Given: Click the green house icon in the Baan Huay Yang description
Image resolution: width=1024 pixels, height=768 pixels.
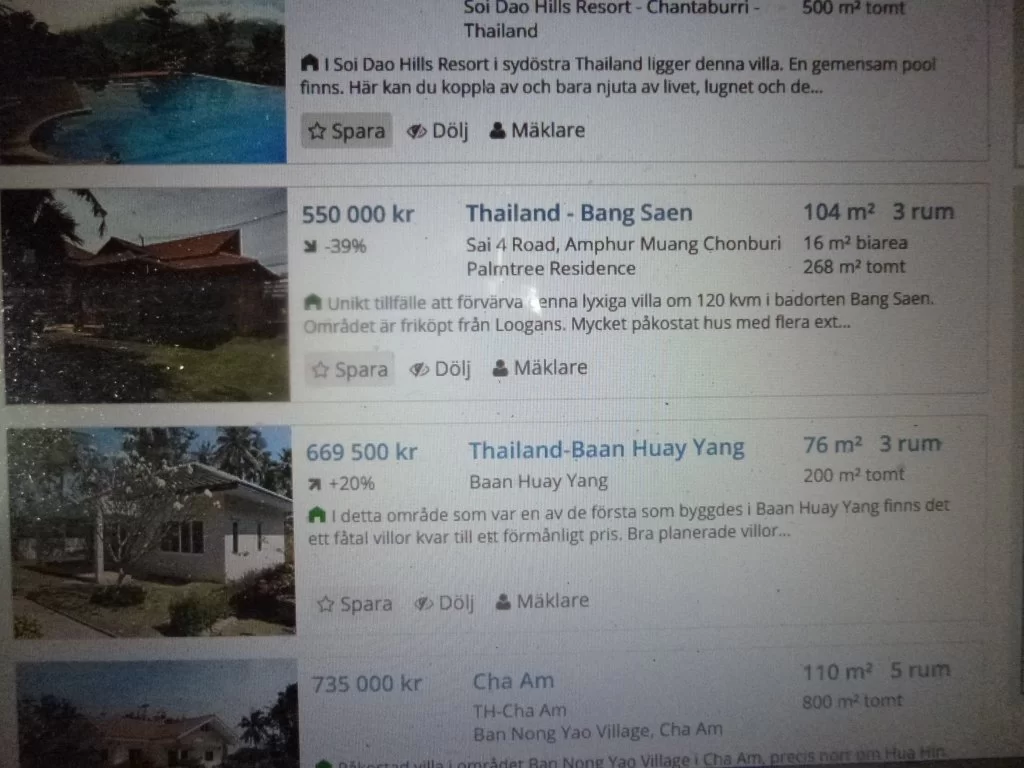Looking at the screenshot, I should [x=317, y=515].
